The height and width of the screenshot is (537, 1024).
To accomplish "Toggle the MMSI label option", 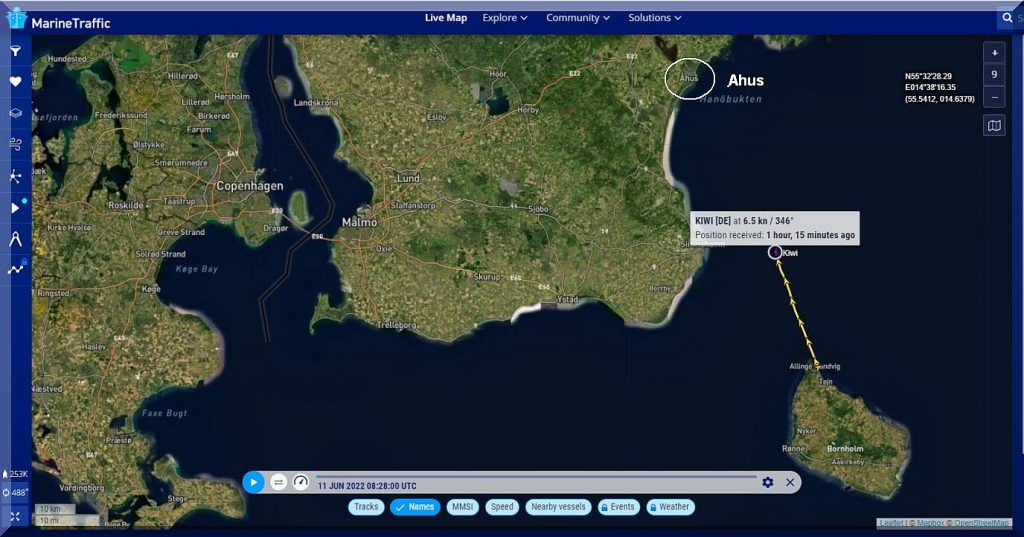I will point(462,507).
